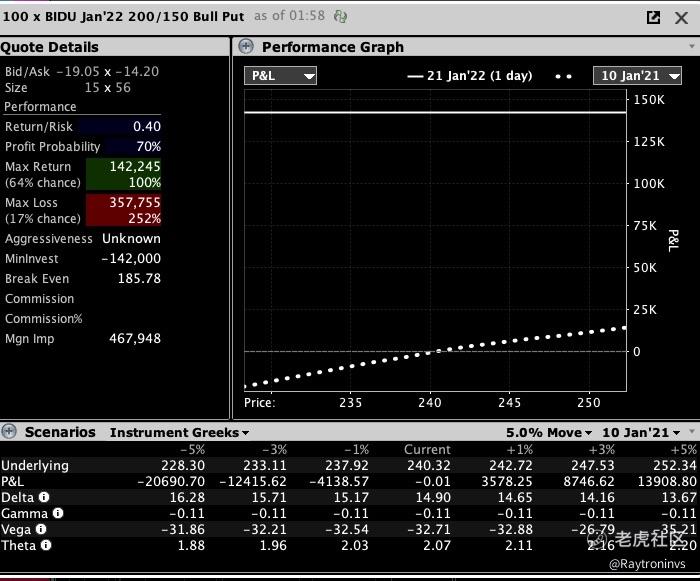700x581 pixels.
Task: Expand the Performance Graph panel options arrow
Action: coord(692,46)
